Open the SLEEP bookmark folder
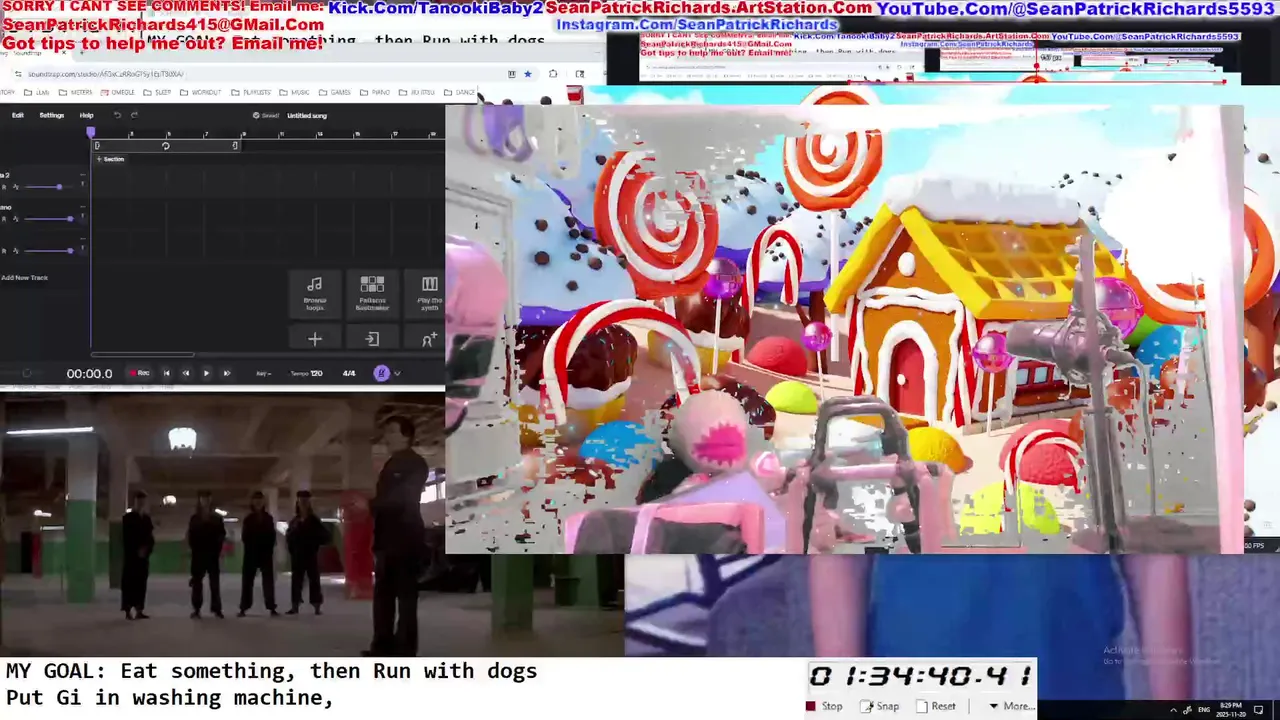Screen dimensions: 1280x720 click(158, 92)
